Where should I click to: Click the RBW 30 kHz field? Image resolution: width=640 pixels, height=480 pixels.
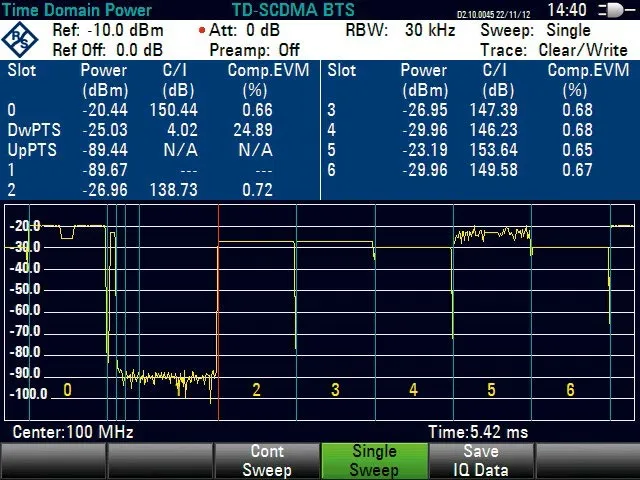400,30
